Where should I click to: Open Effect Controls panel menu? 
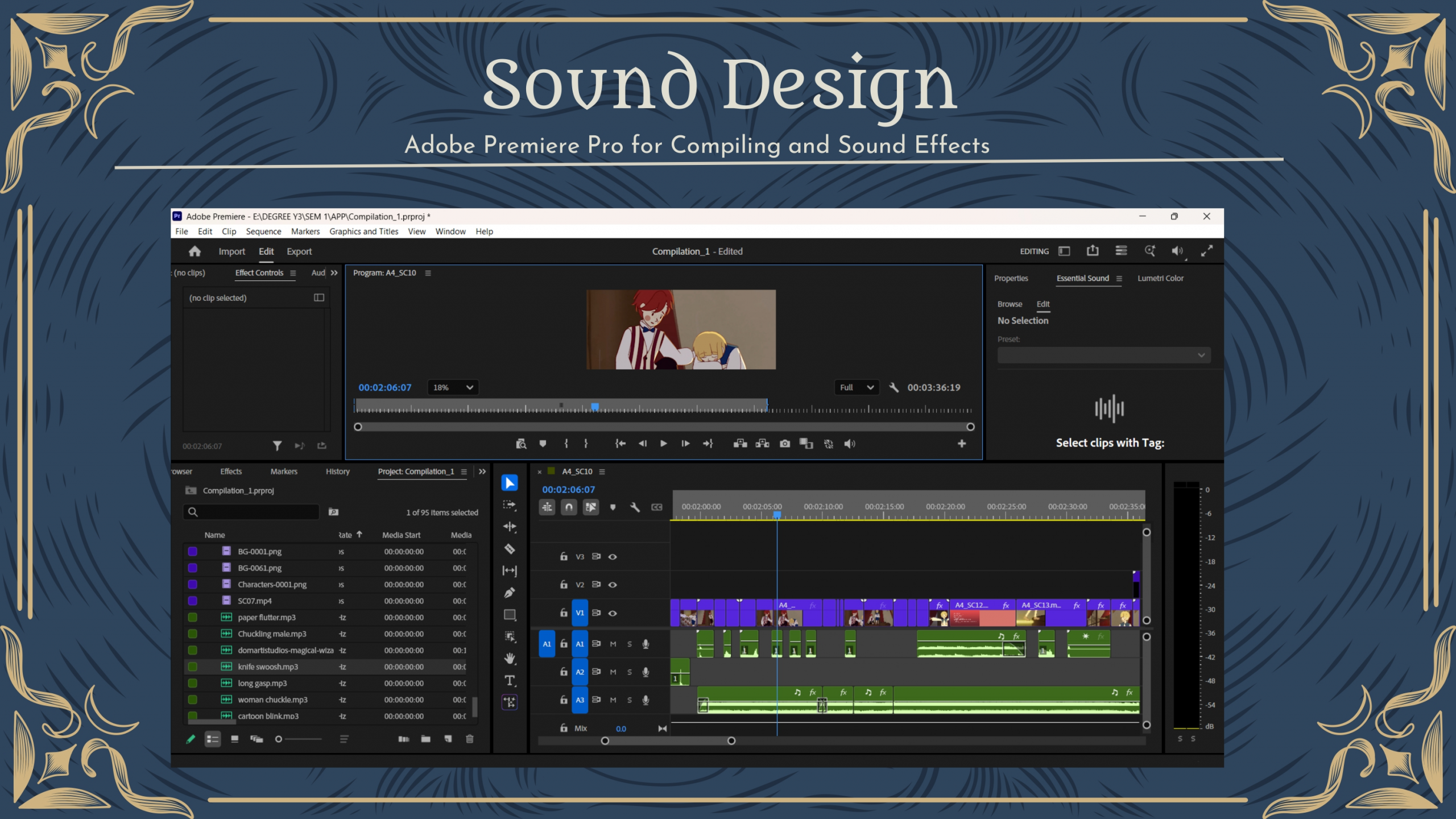click(x=293, y=273)
